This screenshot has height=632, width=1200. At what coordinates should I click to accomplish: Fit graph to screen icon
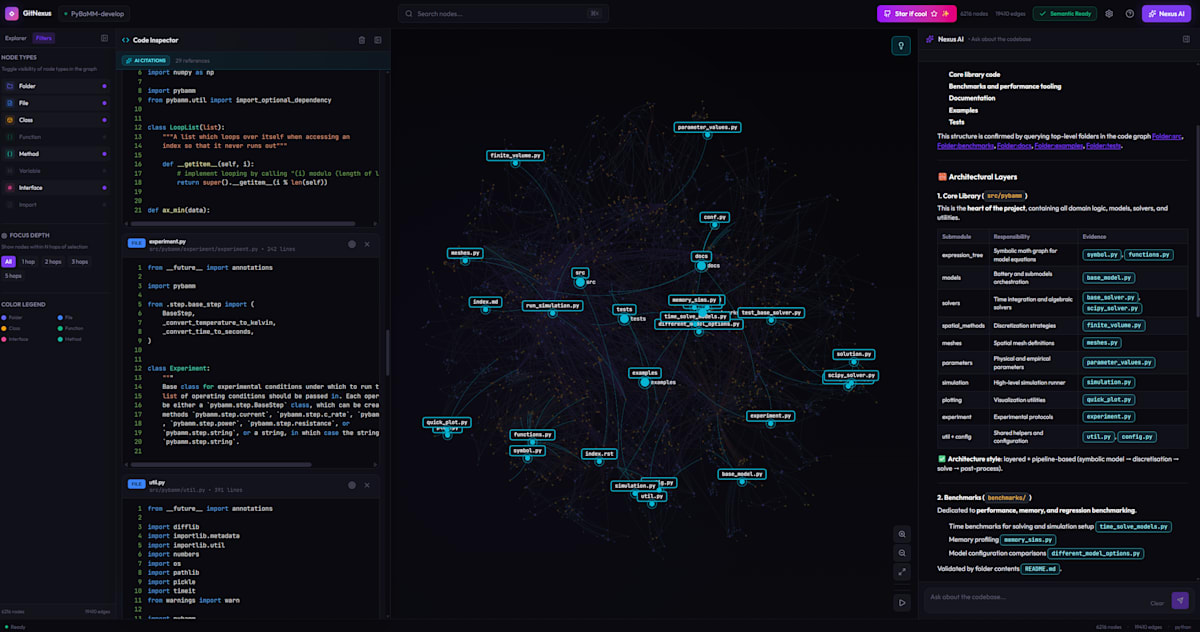tap(902, 572)
